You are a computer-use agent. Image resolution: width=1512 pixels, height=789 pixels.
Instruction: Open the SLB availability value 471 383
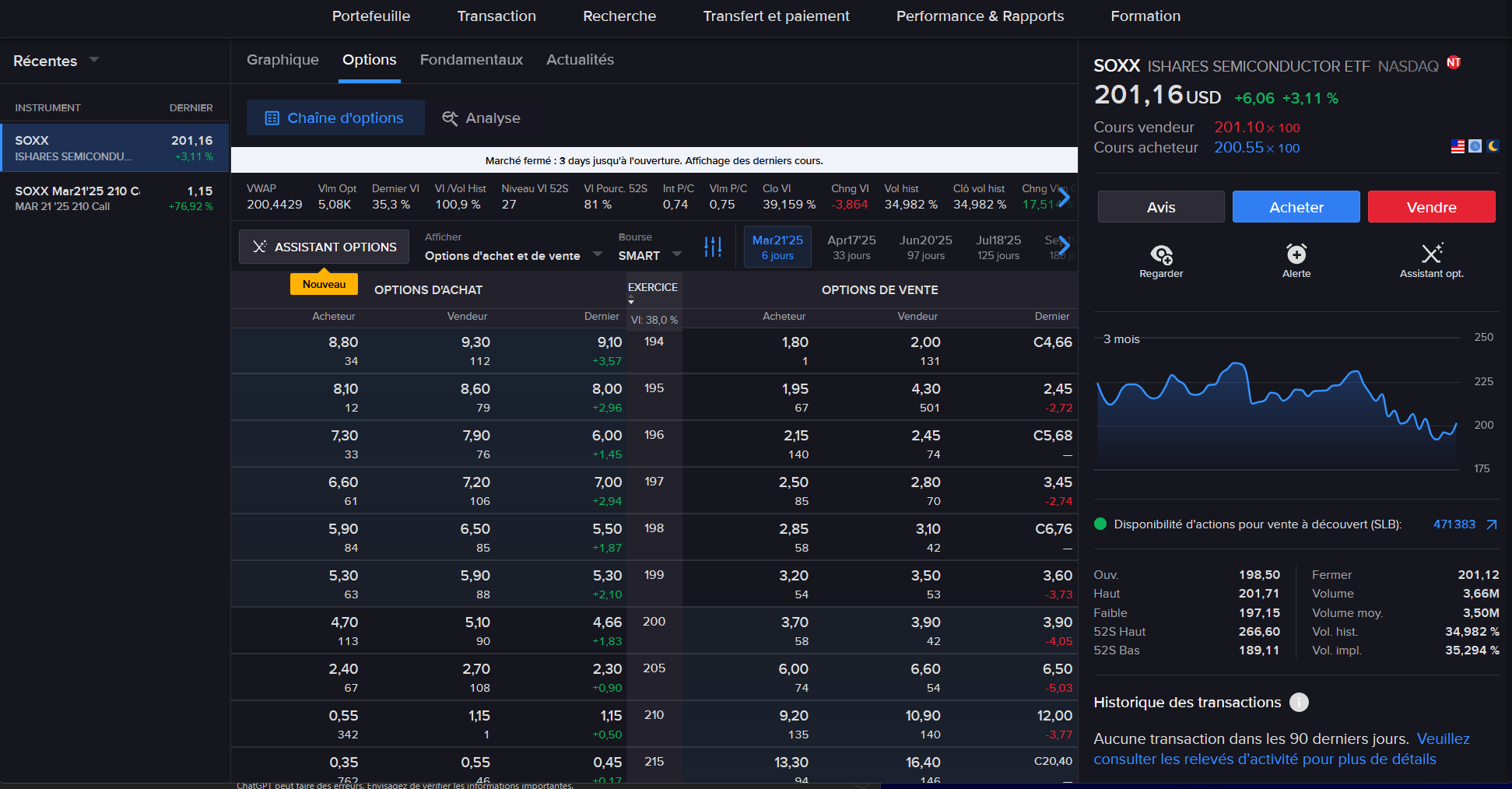[x=1454, y=524]
